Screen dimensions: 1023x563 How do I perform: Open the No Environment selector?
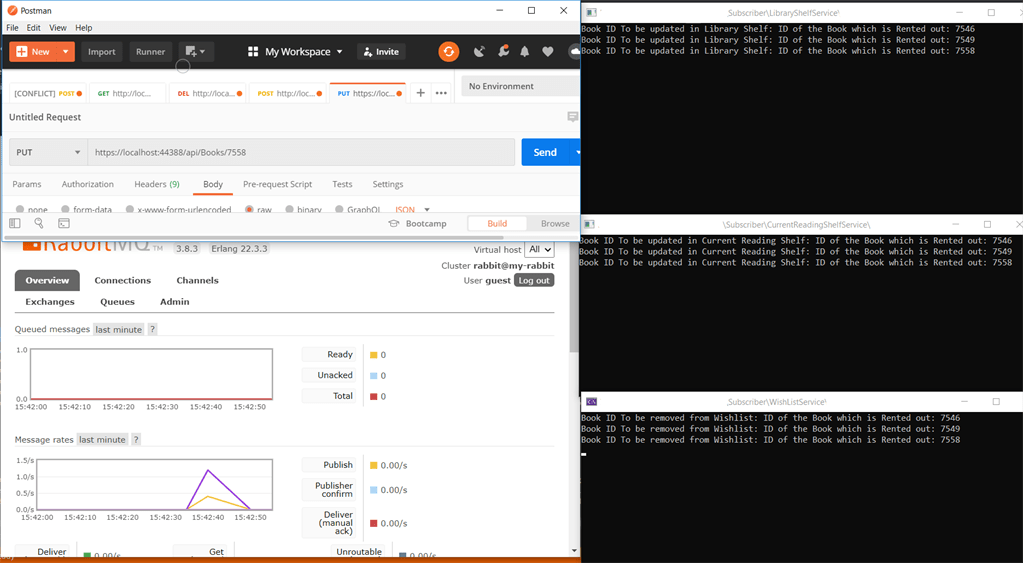click(x=520, y=86)
